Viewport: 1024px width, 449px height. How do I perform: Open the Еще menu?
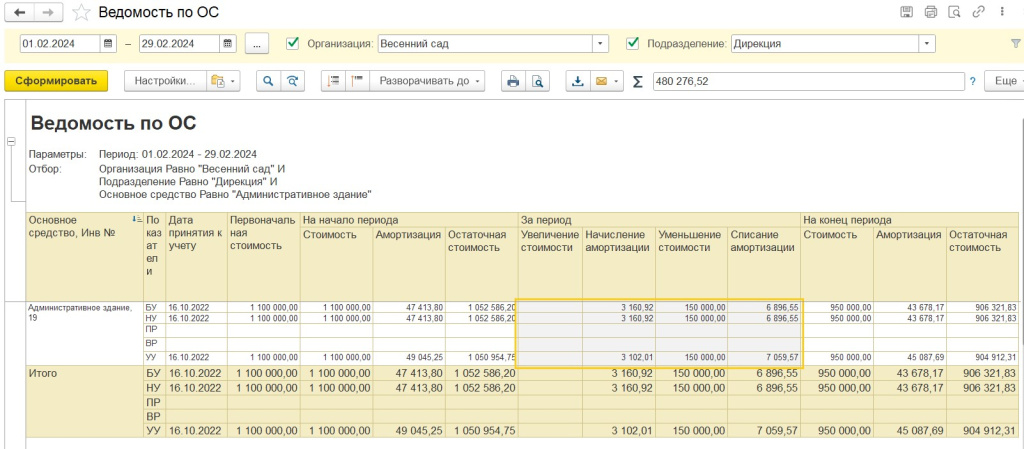1006,81
